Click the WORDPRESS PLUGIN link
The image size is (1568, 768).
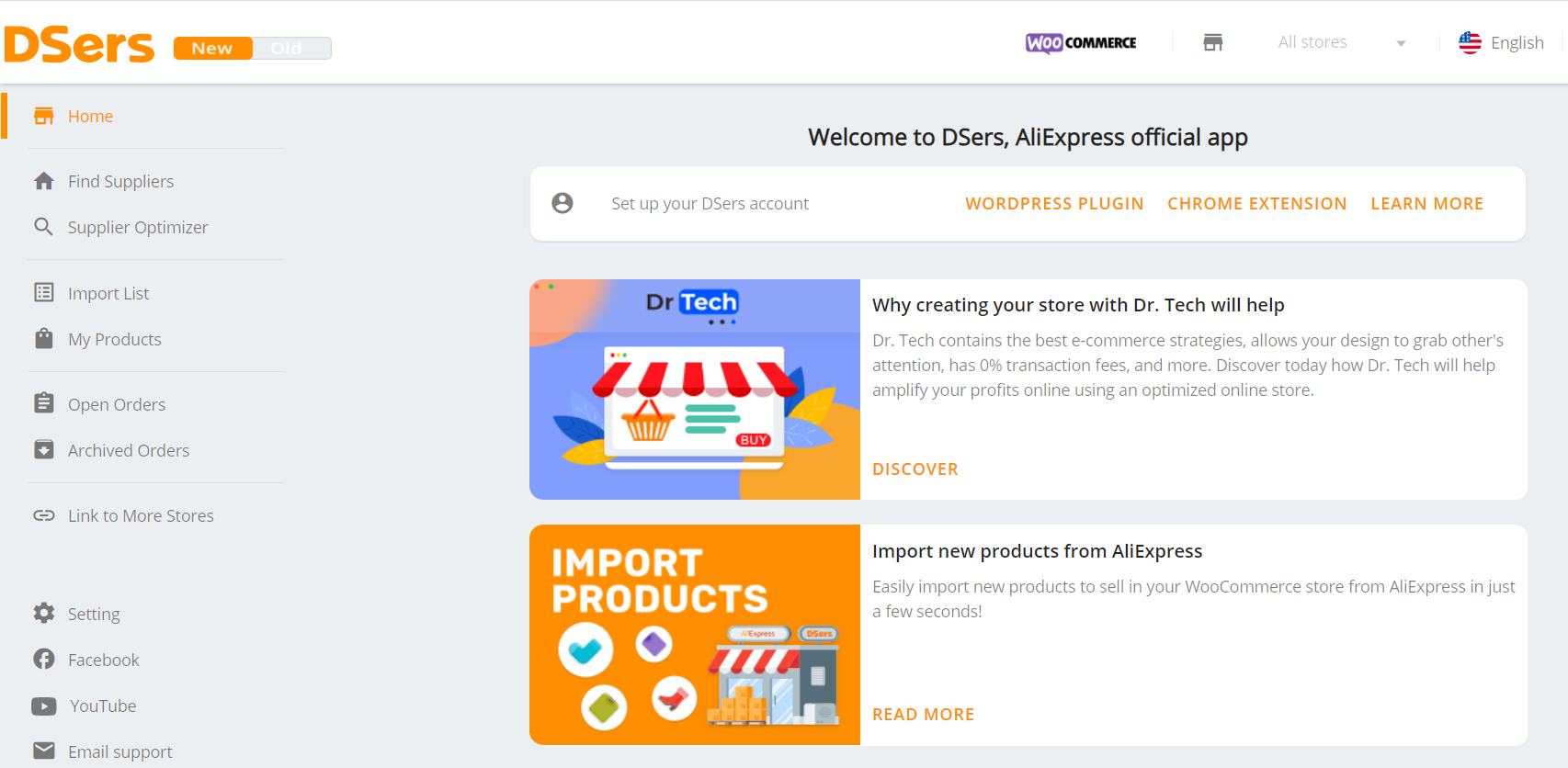pos(1054,204)
